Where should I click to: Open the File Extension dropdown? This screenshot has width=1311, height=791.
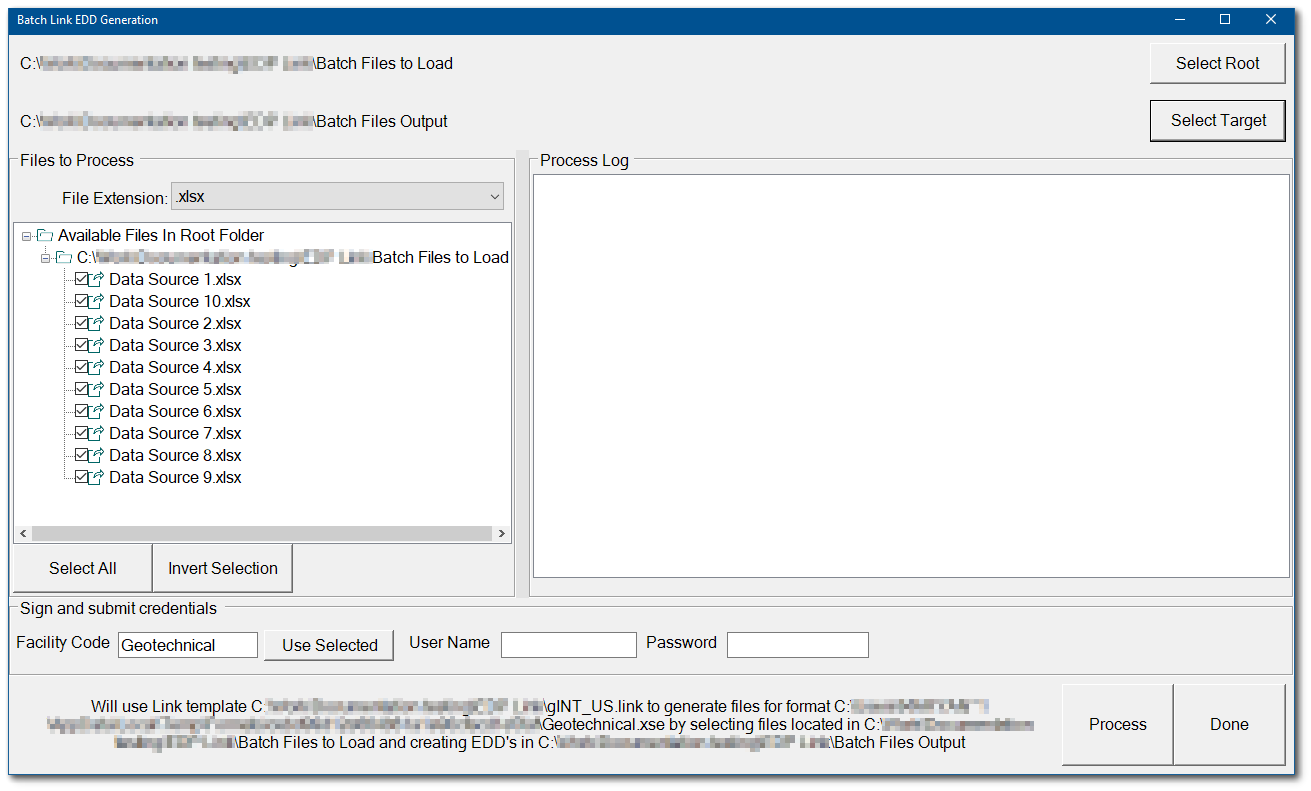[494, 197]
